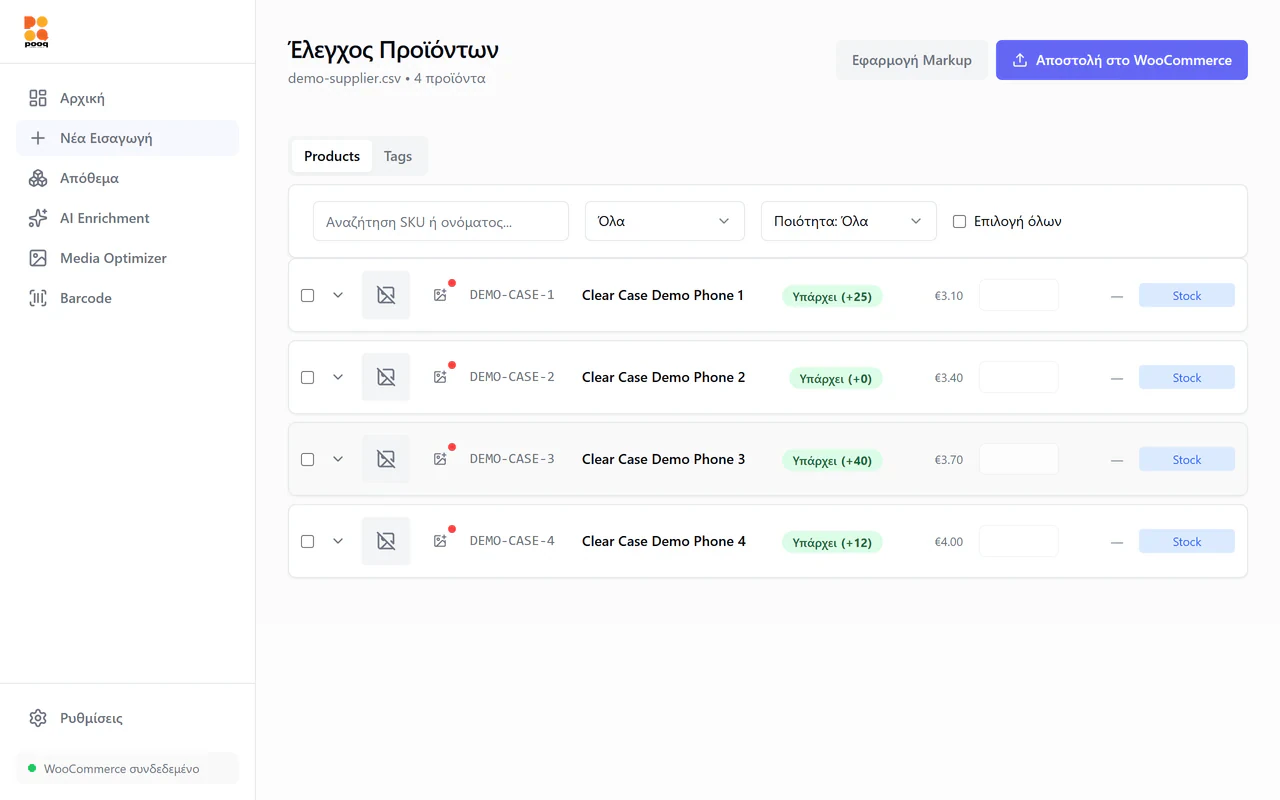The image size is (1280, 800).
Task: Open the Ποιότητα: Όλα dropdown
Action: pyautogui.click(x=849, y=221)
